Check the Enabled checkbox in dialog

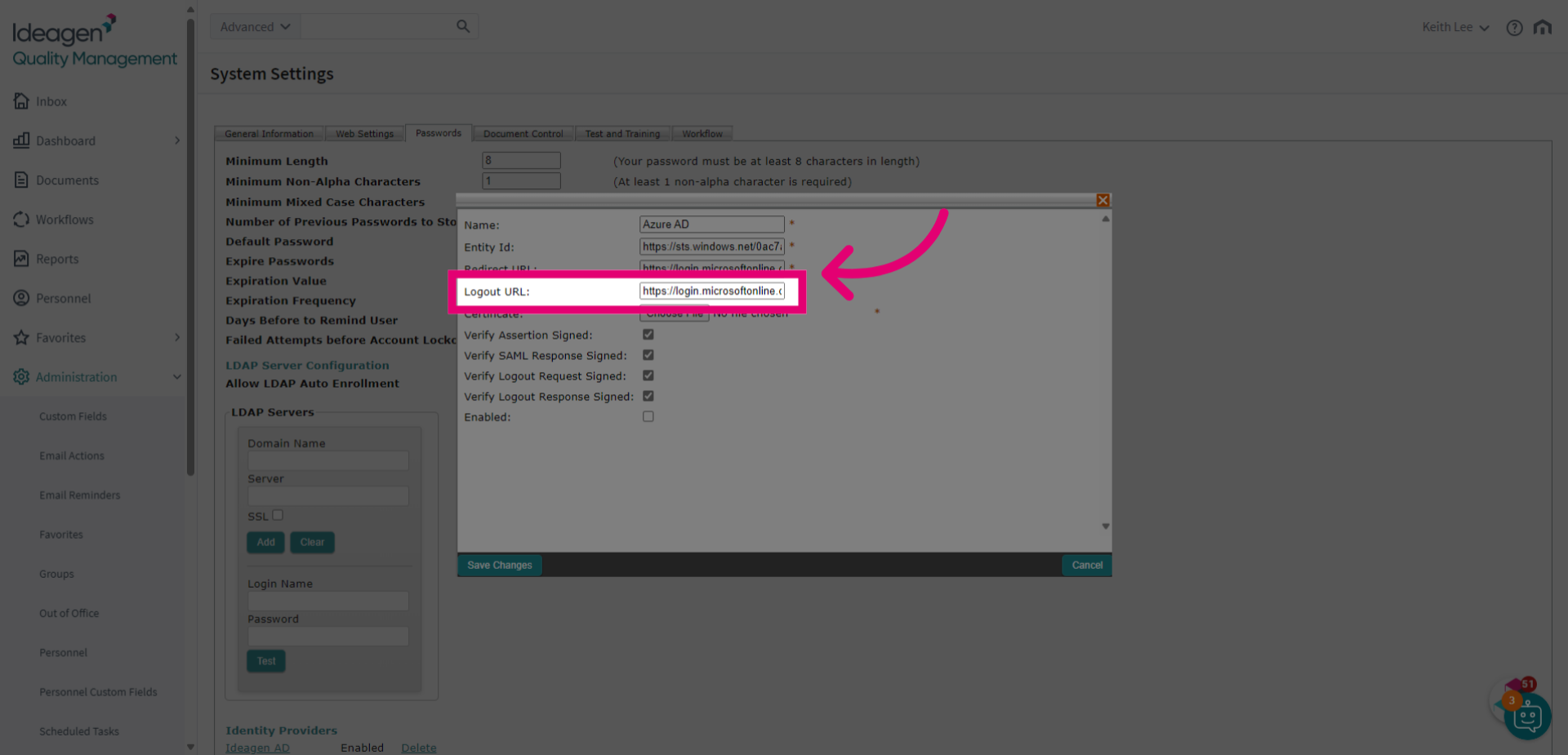[x=648, y=416]
